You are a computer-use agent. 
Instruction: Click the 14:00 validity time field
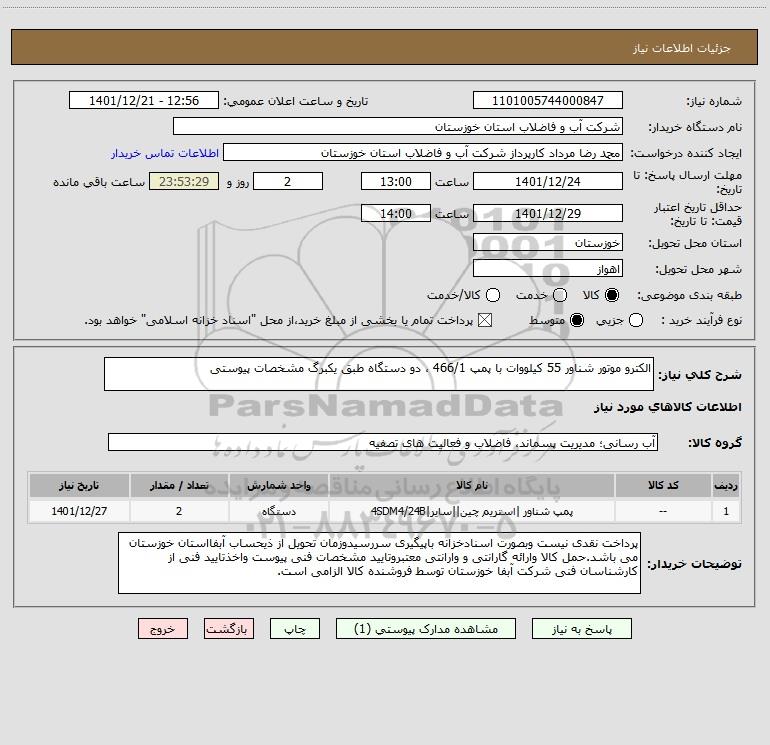coord(396,213)
